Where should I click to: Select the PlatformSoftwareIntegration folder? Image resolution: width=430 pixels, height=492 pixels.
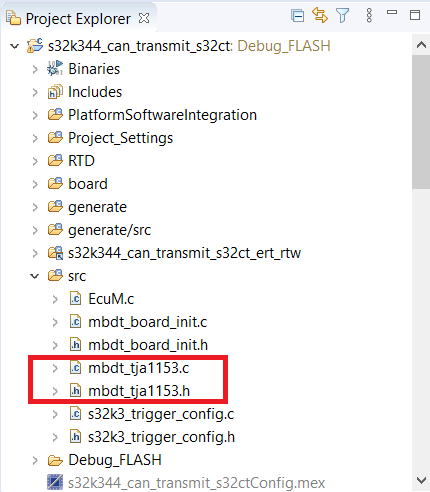click(162, 115)
